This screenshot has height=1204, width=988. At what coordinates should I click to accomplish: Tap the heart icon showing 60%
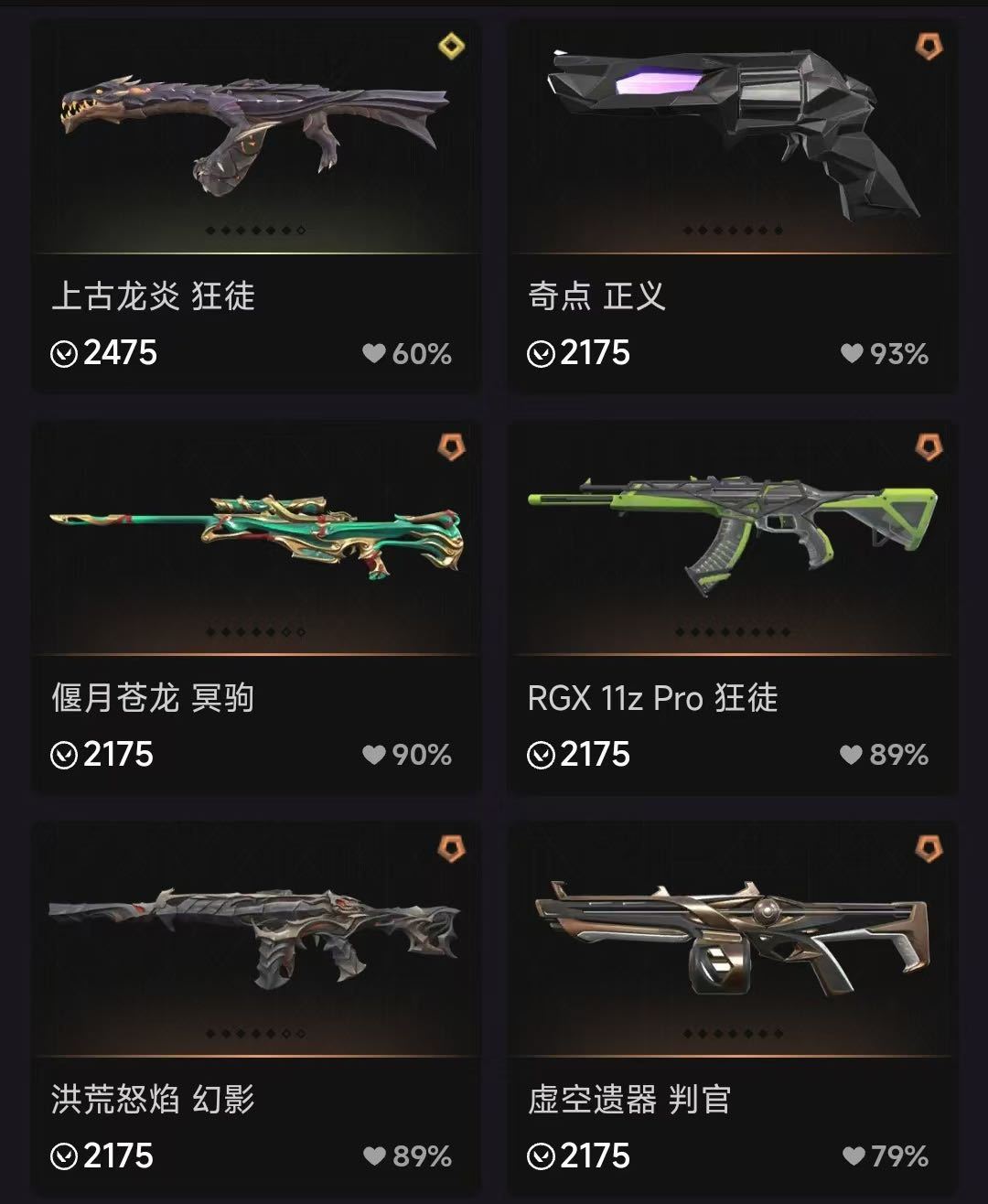coord(373,353)
